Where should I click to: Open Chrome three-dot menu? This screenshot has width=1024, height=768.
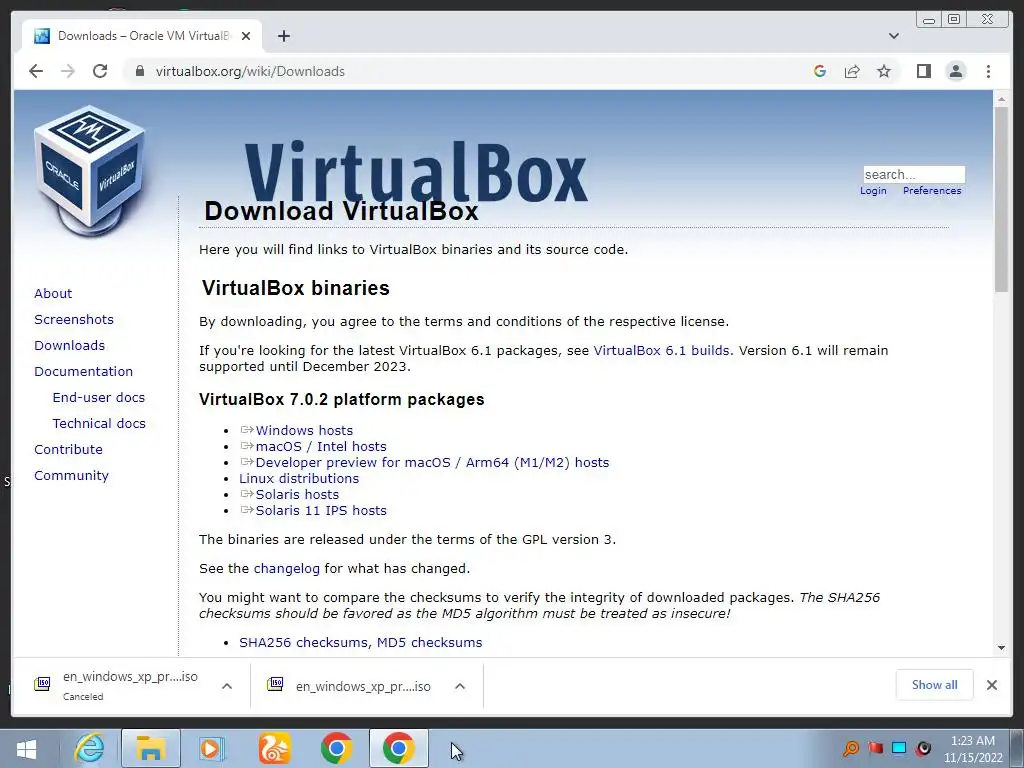click(x=989, y=71)
